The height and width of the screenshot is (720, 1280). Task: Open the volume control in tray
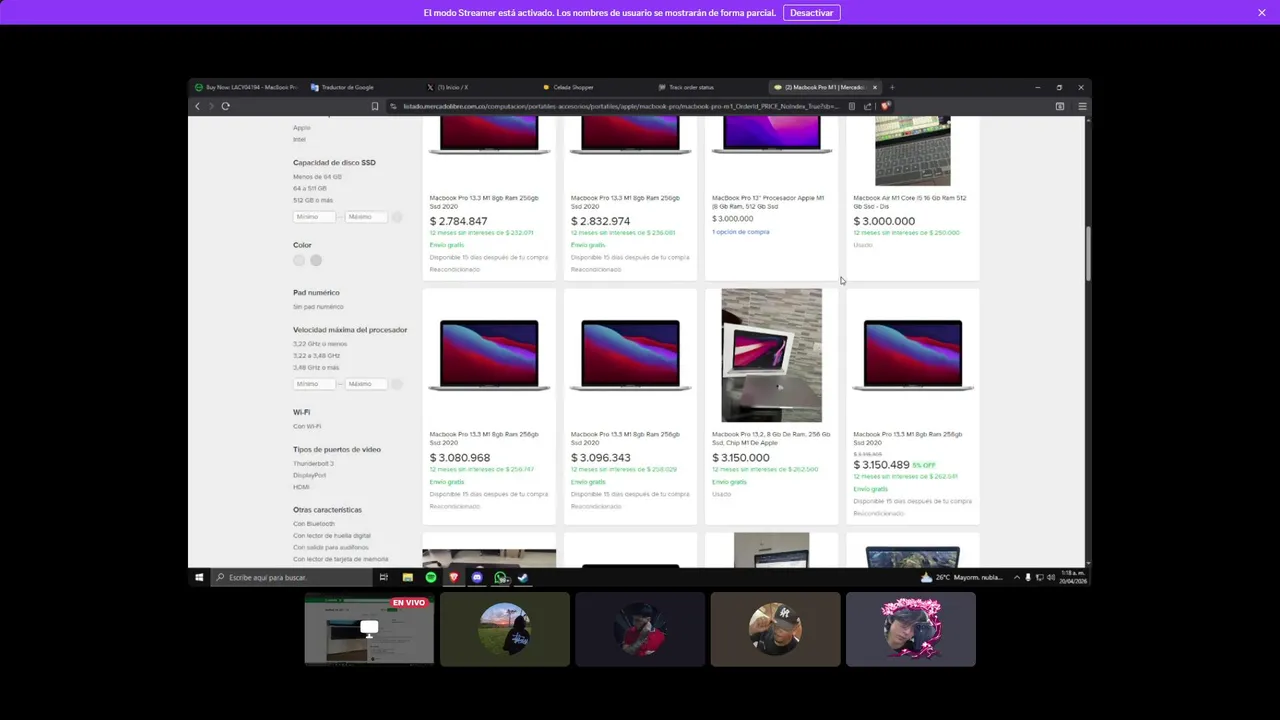point(1050,577)
